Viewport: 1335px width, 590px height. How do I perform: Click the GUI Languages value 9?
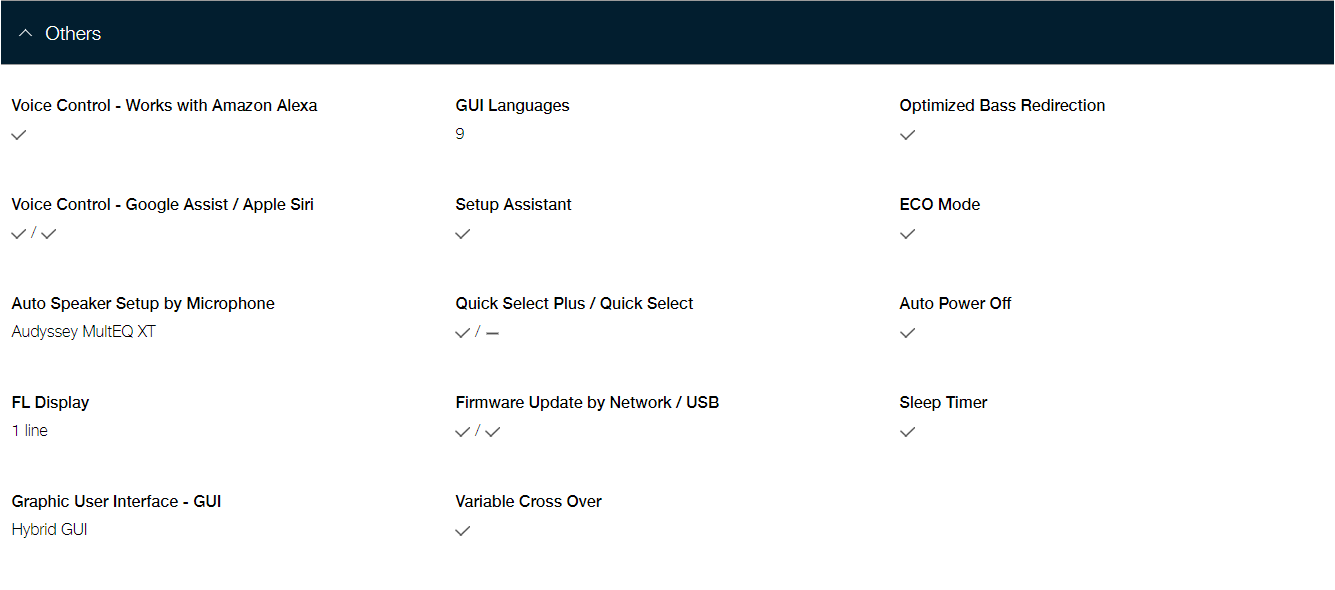[x=460, y=134]
